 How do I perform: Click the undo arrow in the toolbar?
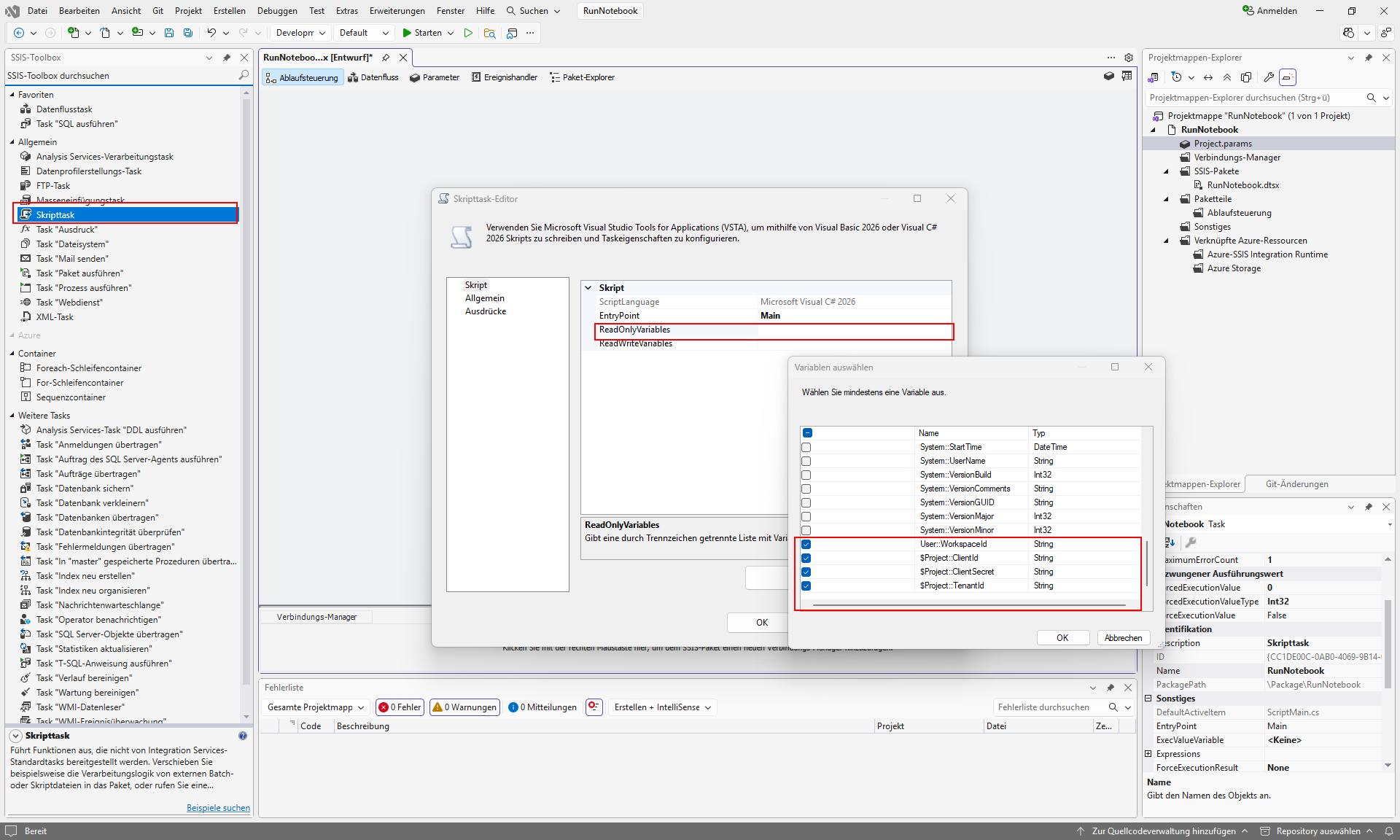211,33
